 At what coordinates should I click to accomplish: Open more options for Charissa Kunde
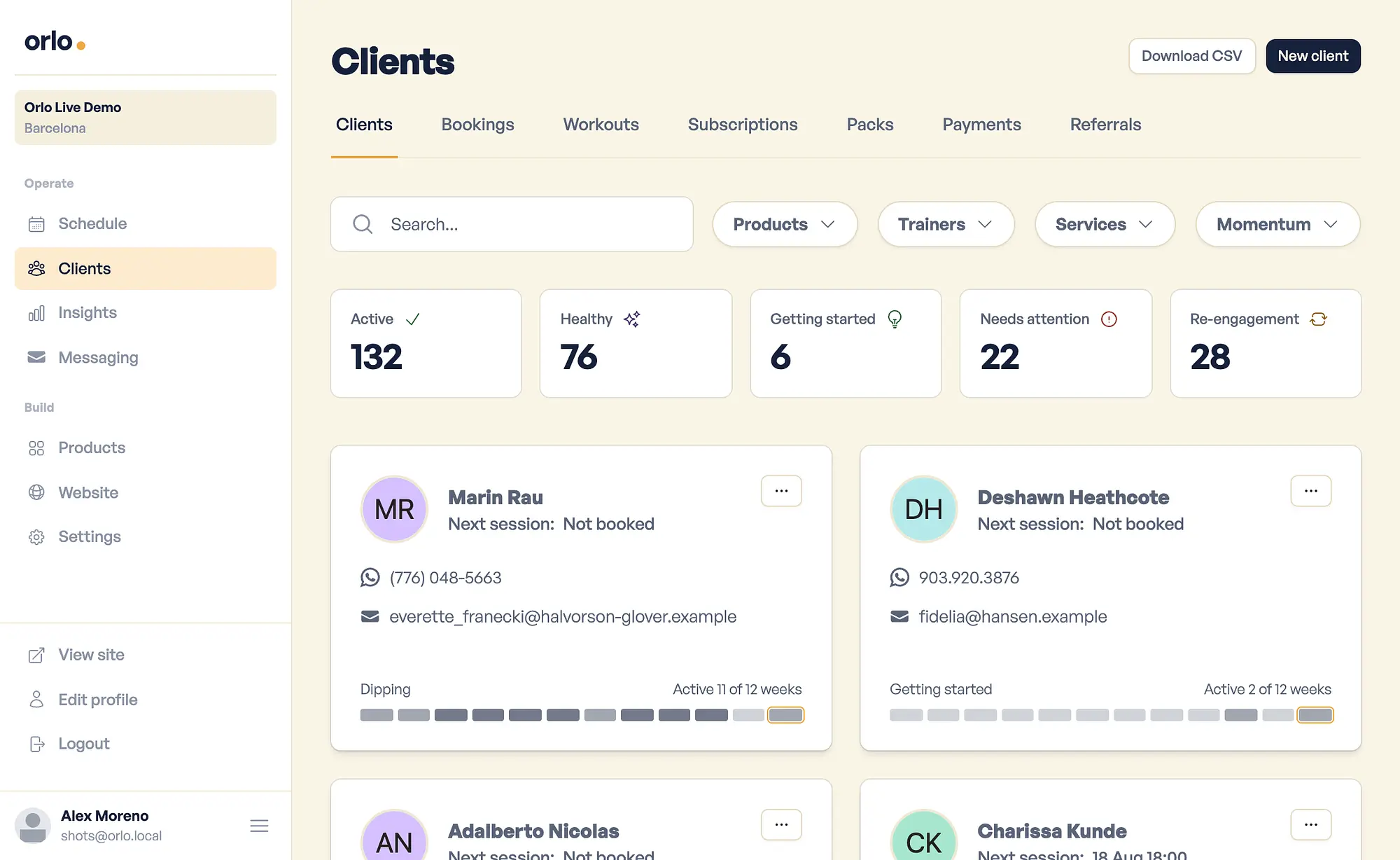[x=1311, y=825]
